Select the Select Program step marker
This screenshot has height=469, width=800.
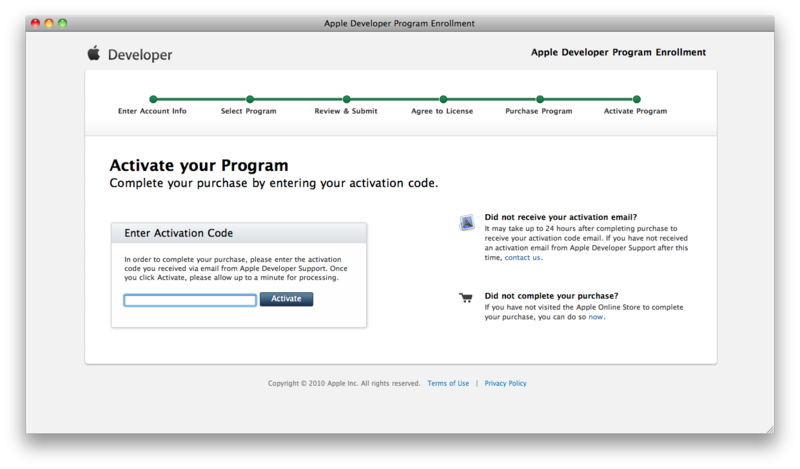[250, 99]
